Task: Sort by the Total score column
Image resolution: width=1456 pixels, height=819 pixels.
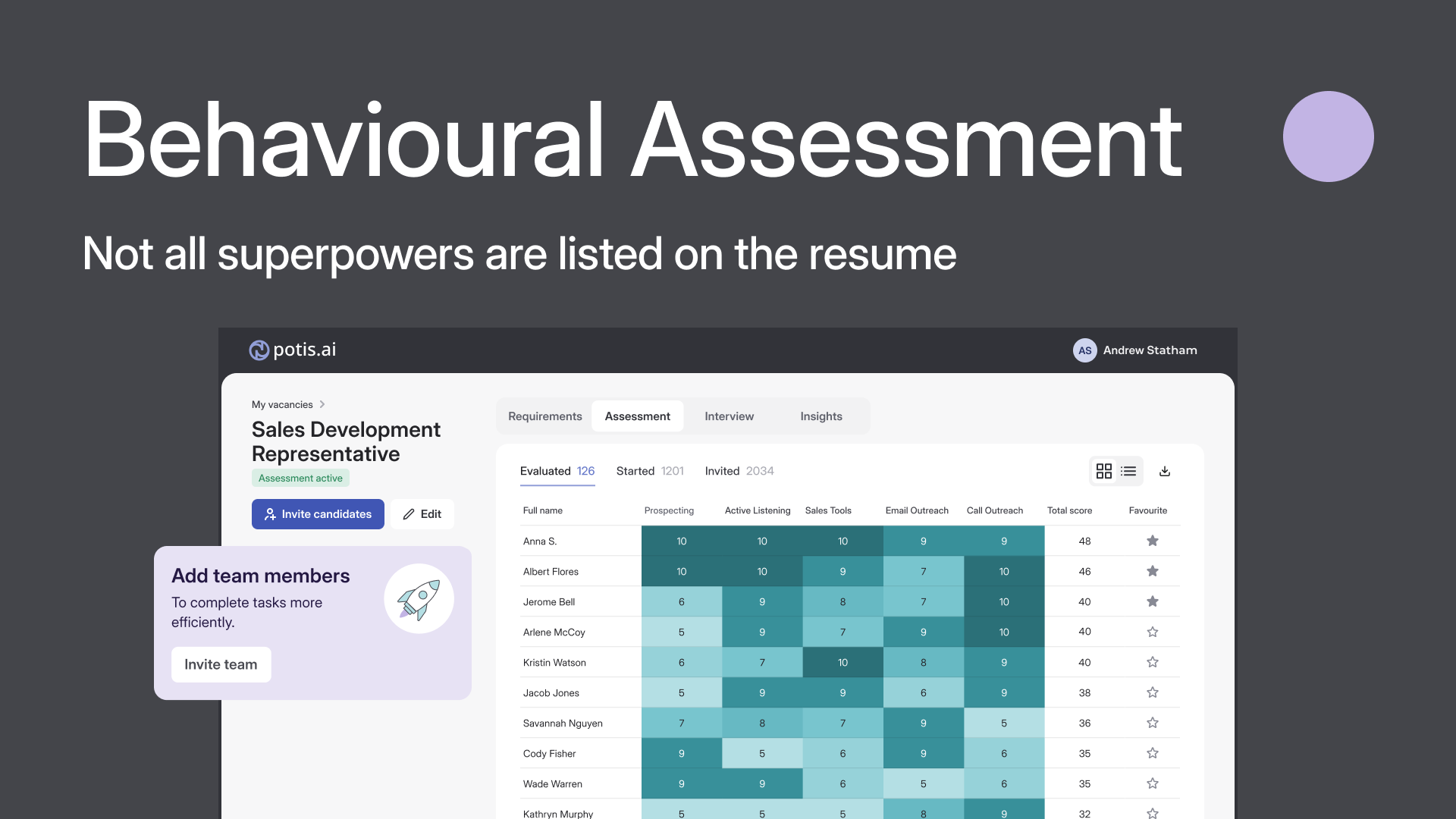Action: 1069,510
